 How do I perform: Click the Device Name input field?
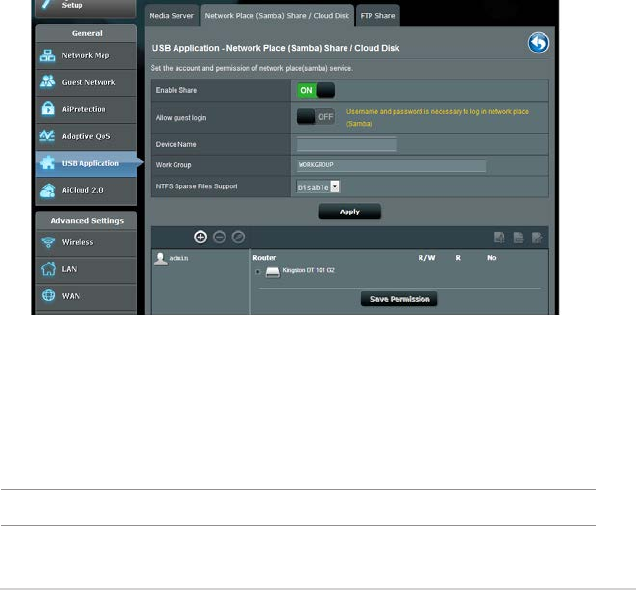[x=347, y=144]
